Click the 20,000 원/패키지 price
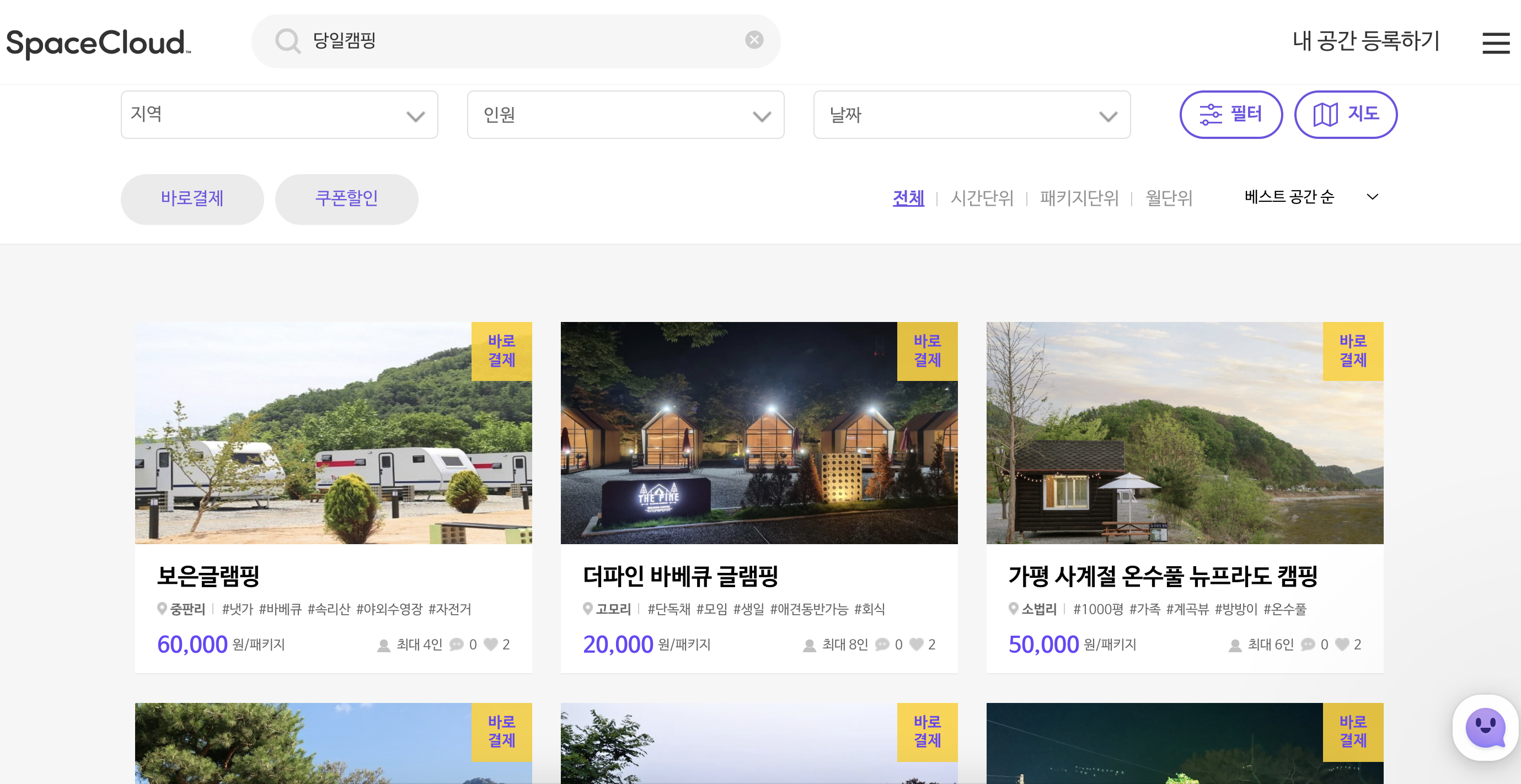Image resolution: width=1521 pixels, height=784 pixels. 646,644
